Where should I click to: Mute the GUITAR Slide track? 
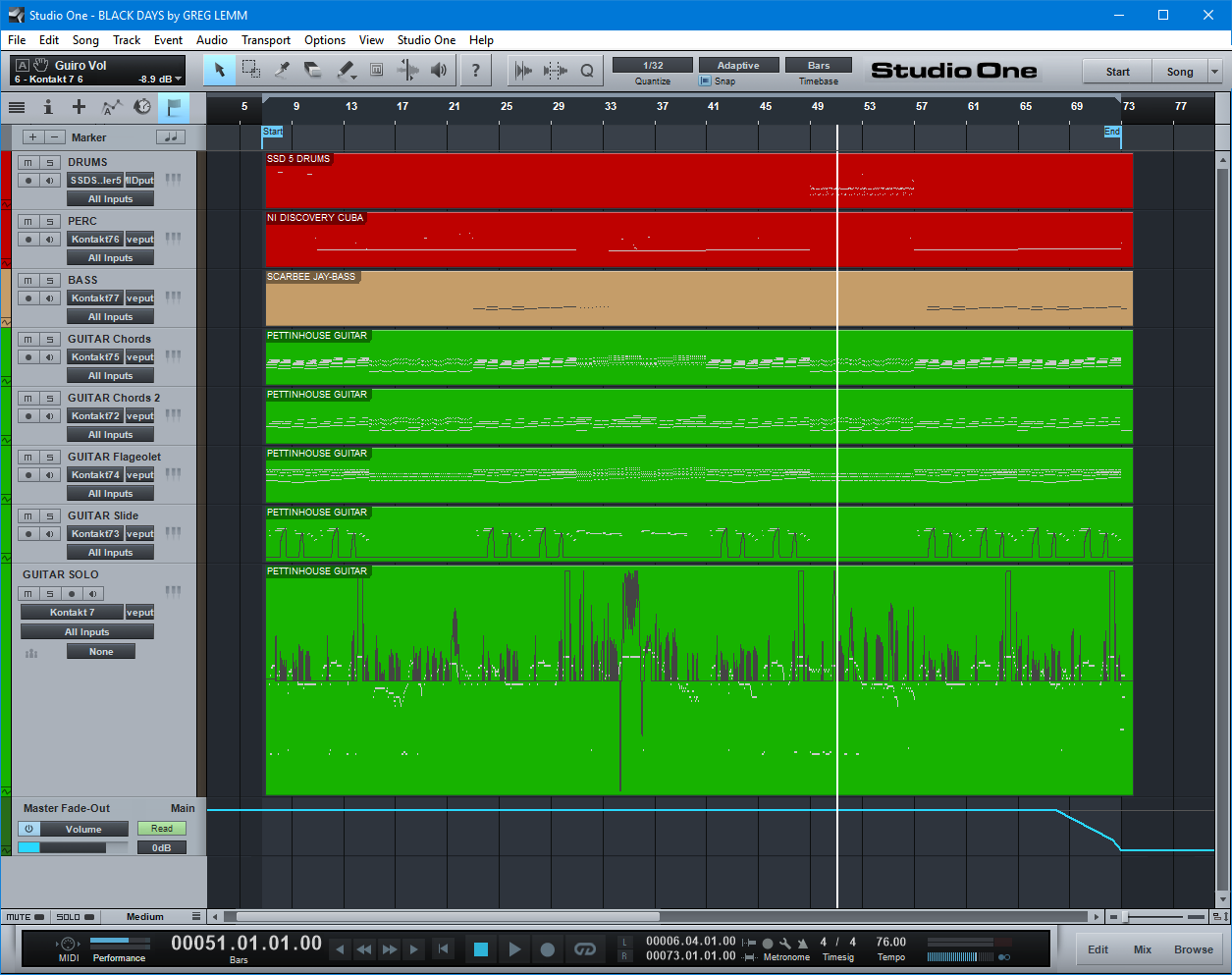[28, 516]
